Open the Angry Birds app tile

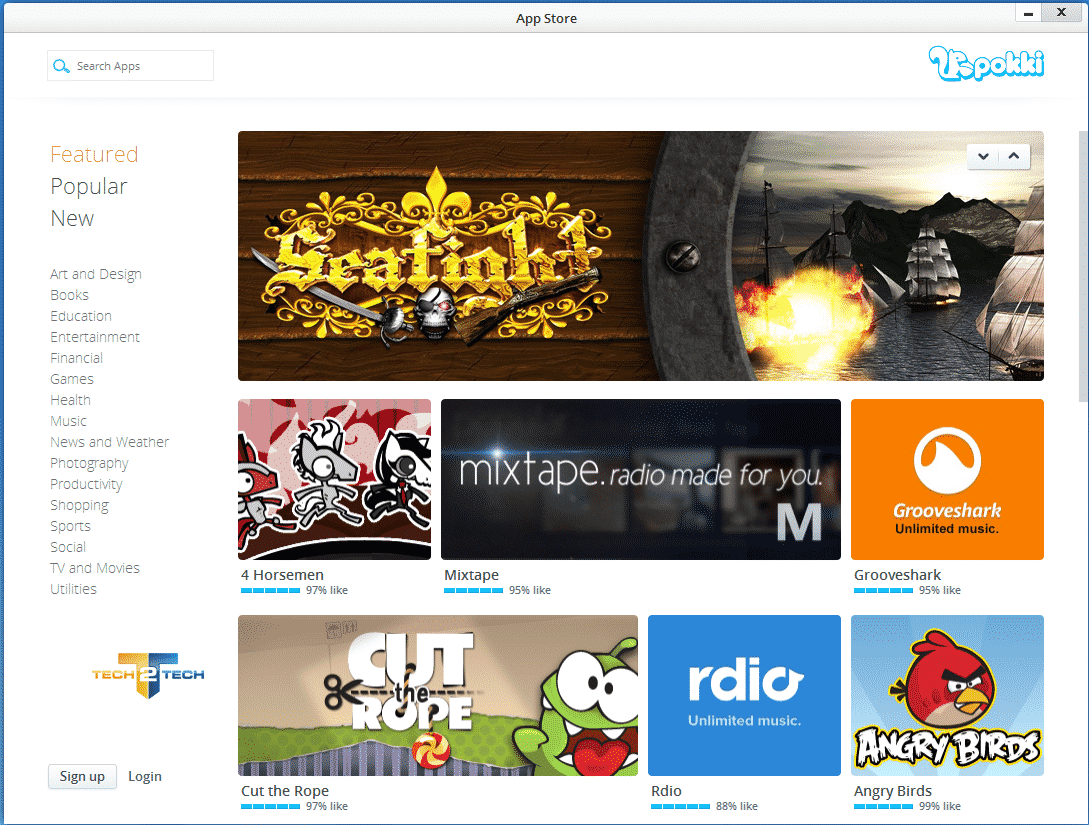[947, 695]
